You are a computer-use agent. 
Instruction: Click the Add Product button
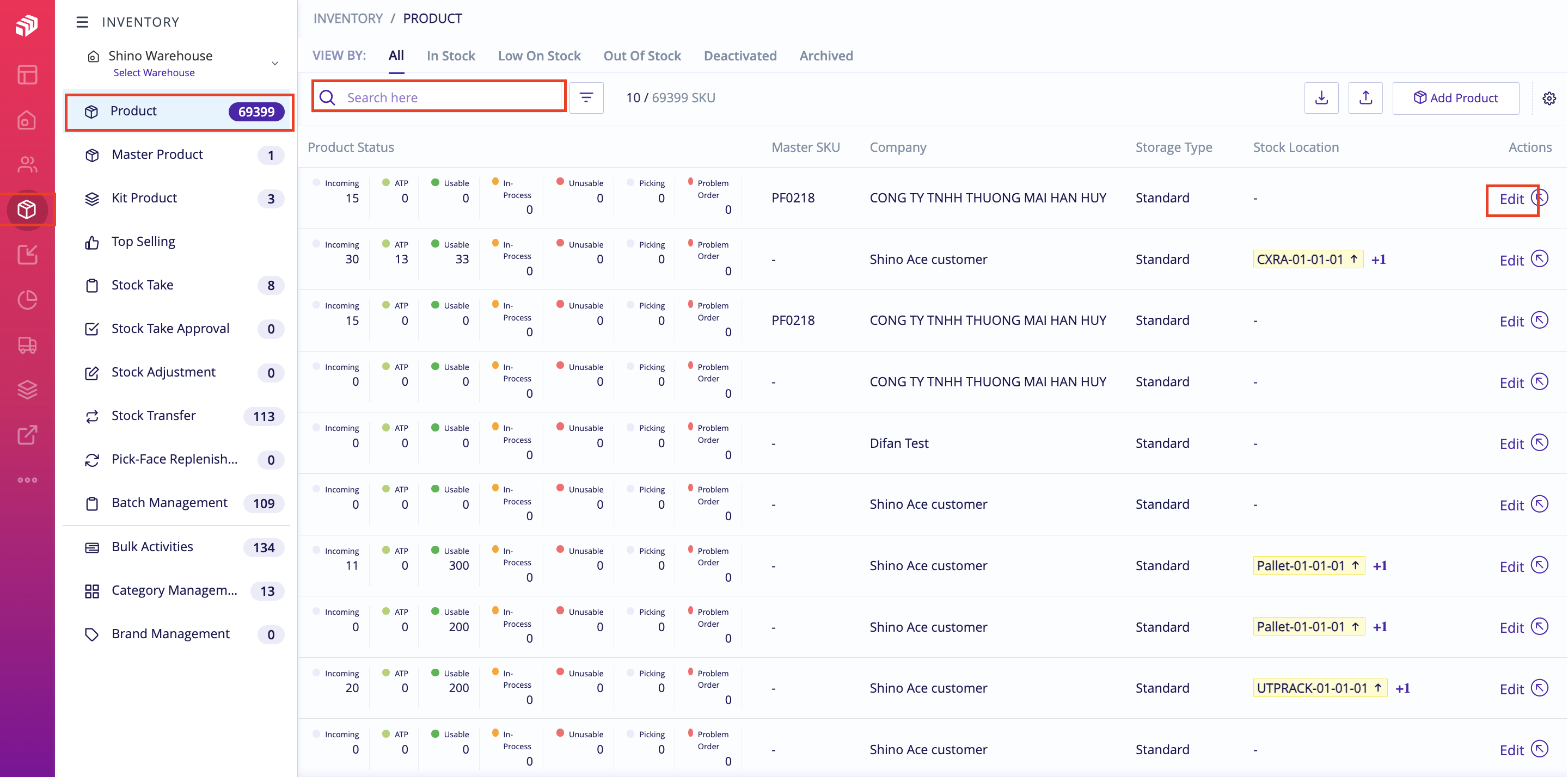(x=1456, y=97)
